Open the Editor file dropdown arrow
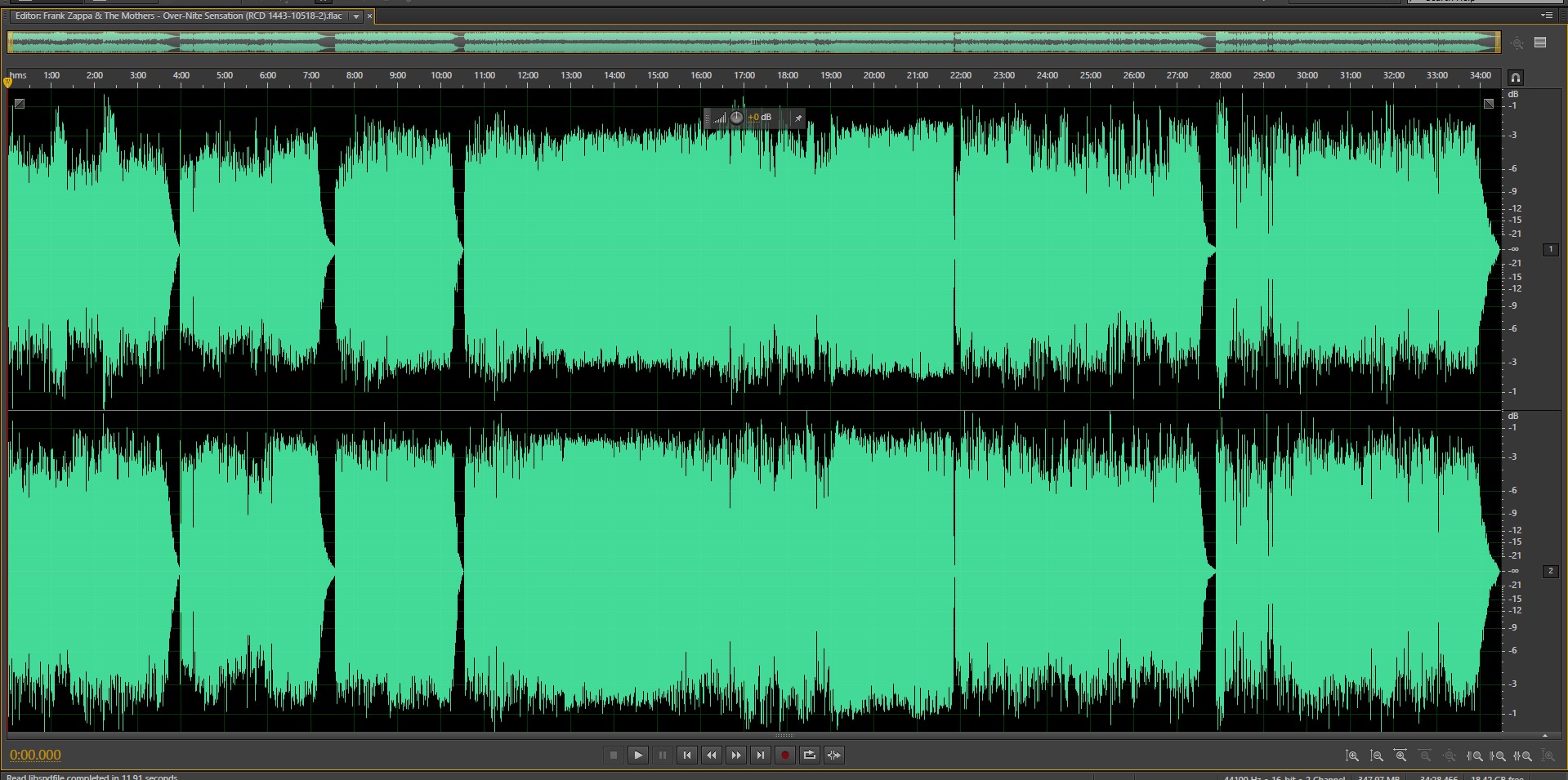The width and height of the screenshot is (1568, 780). coord(356,16)
